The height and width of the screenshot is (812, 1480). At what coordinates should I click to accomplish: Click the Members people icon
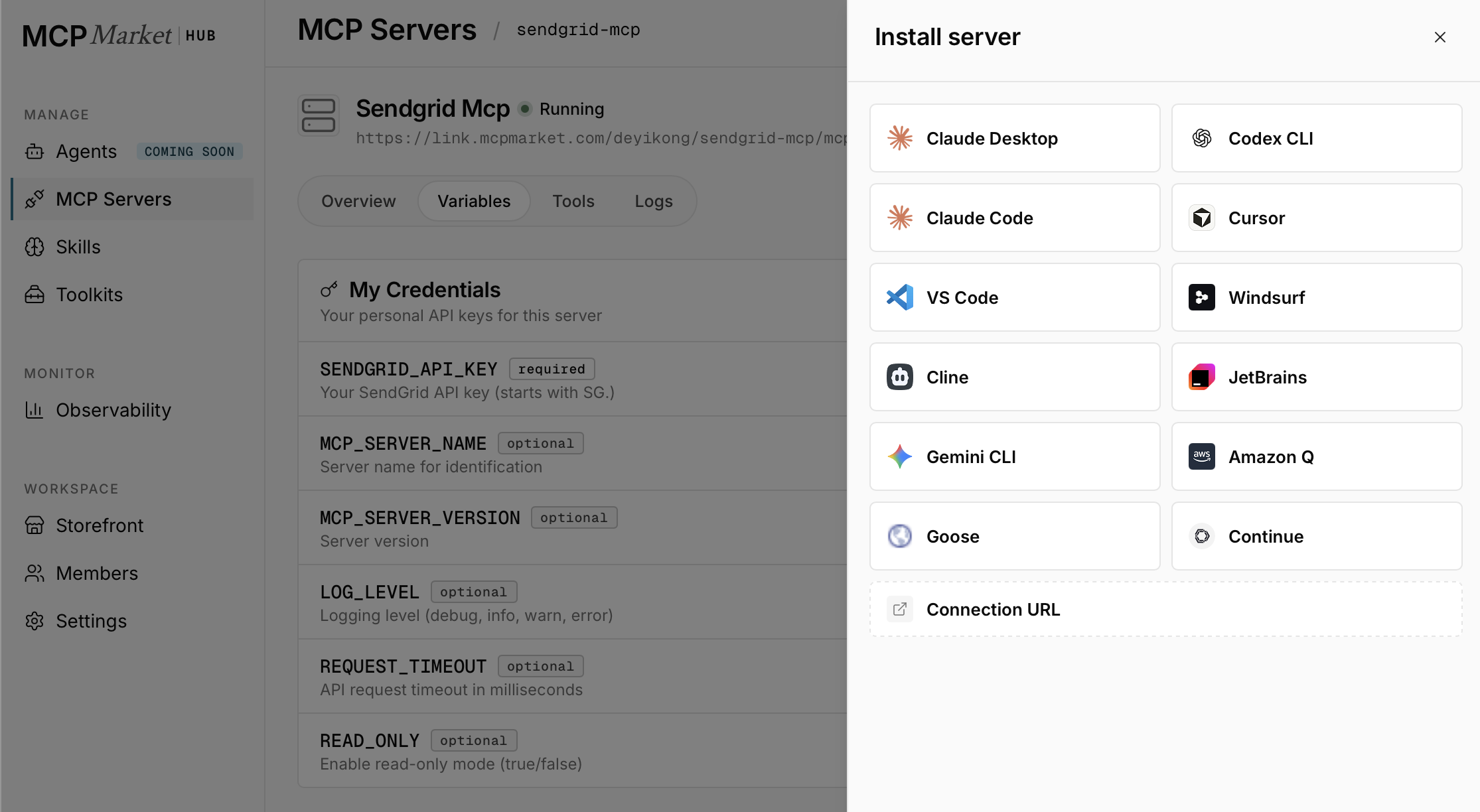click(35, 573)
